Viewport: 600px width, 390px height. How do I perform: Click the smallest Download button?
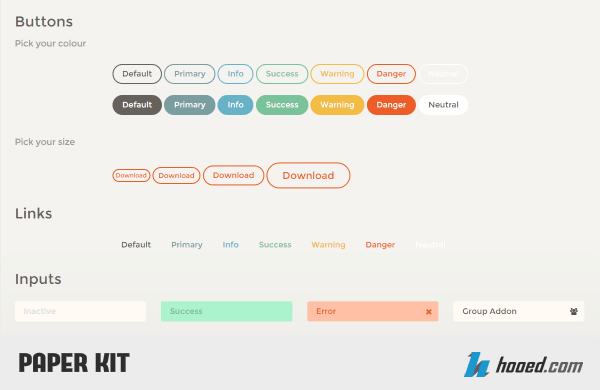click(x=131, y=175)
